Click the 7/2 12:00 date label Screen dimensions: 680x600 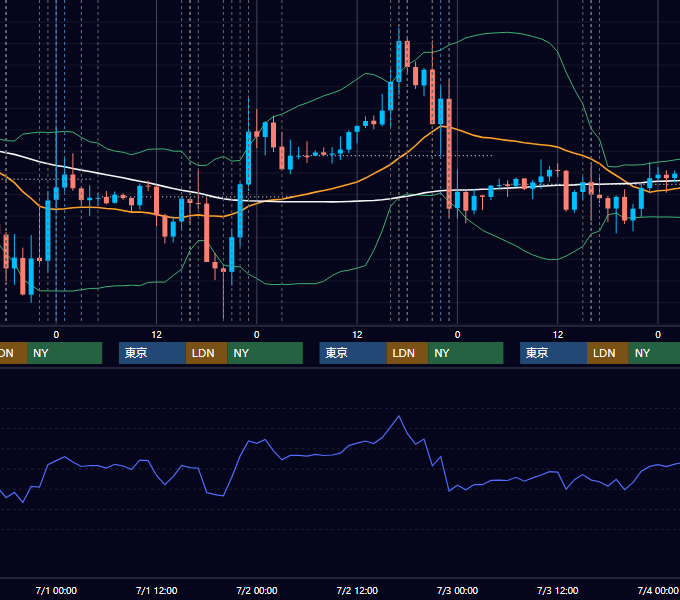[357, 590]
